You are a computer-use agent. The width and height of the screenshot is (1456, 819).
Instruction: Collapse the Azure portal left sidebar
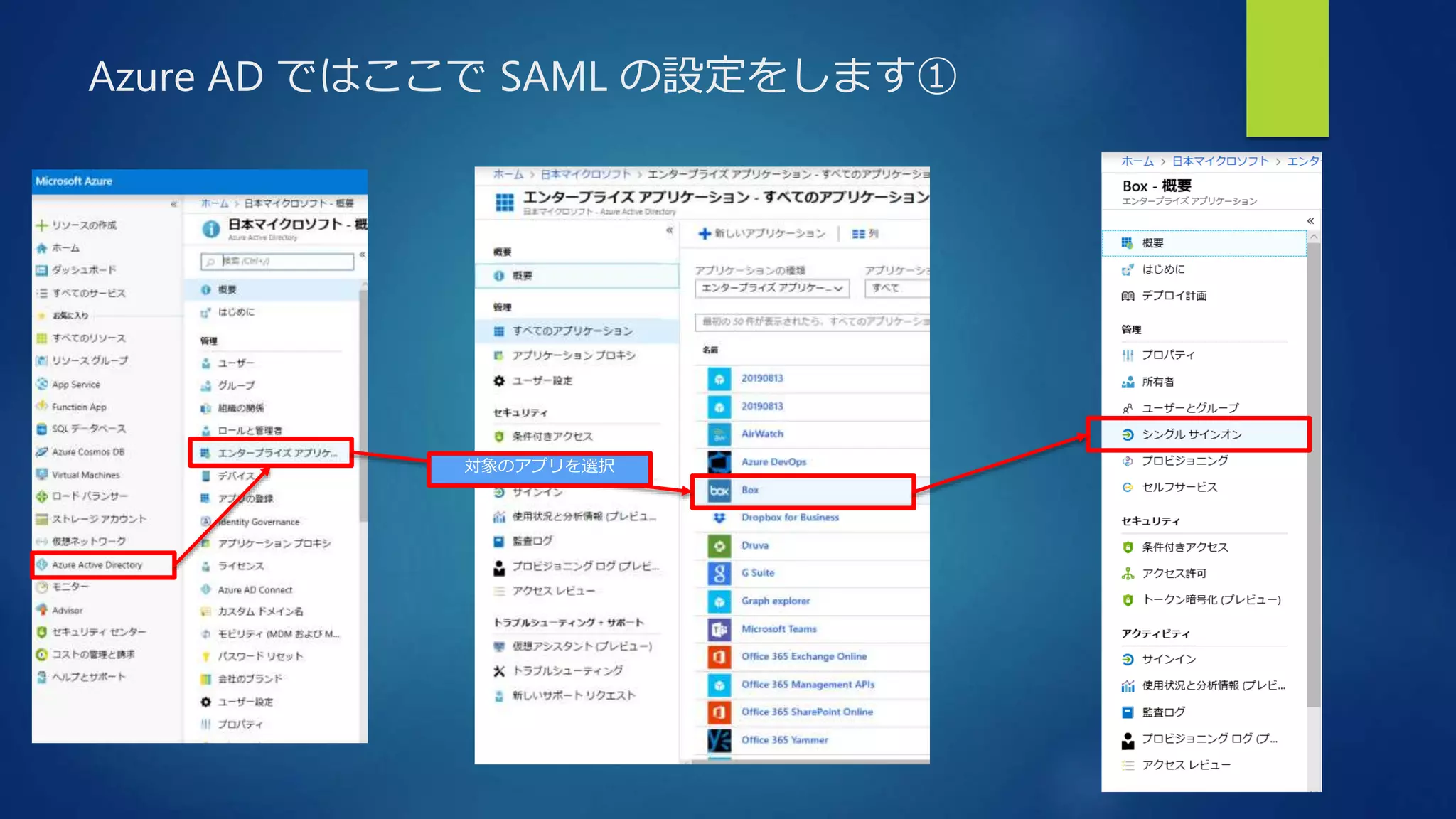pyautogui.click(x=173, y=204)
